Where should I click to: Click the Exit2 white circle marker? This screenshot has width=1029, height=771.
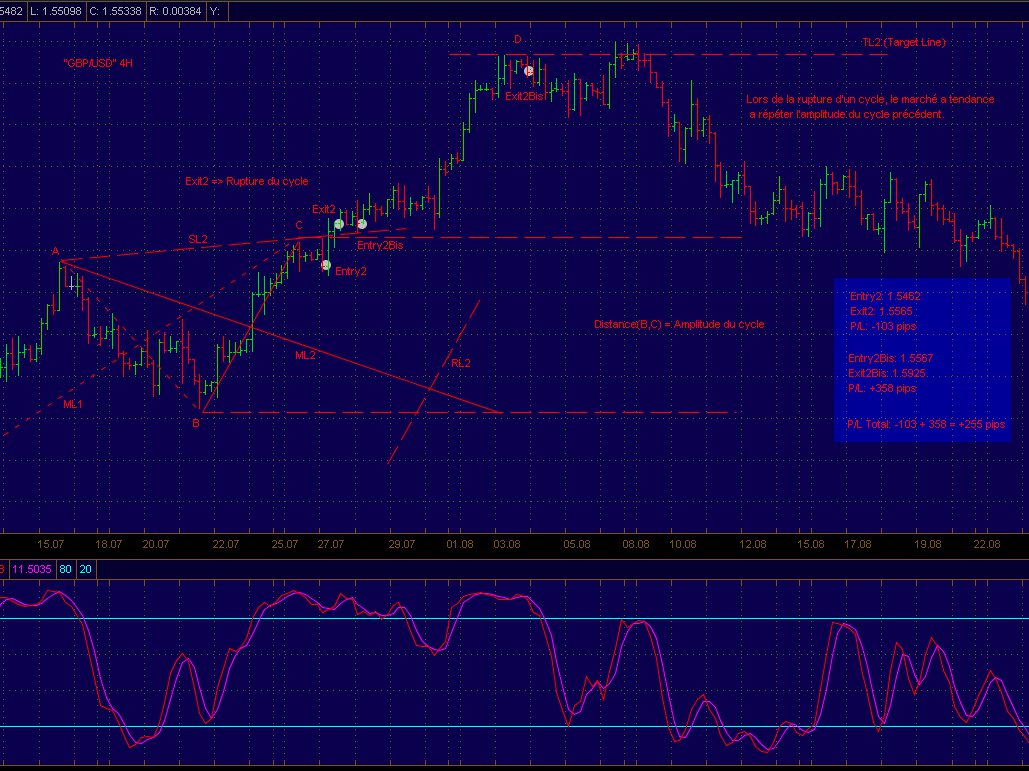click(x=339, y=224)
